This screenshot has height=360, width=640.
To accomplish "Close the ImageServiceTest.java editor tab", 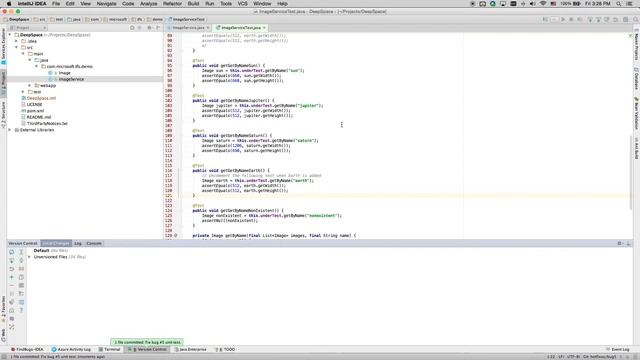I will click(x=264, y=28).
